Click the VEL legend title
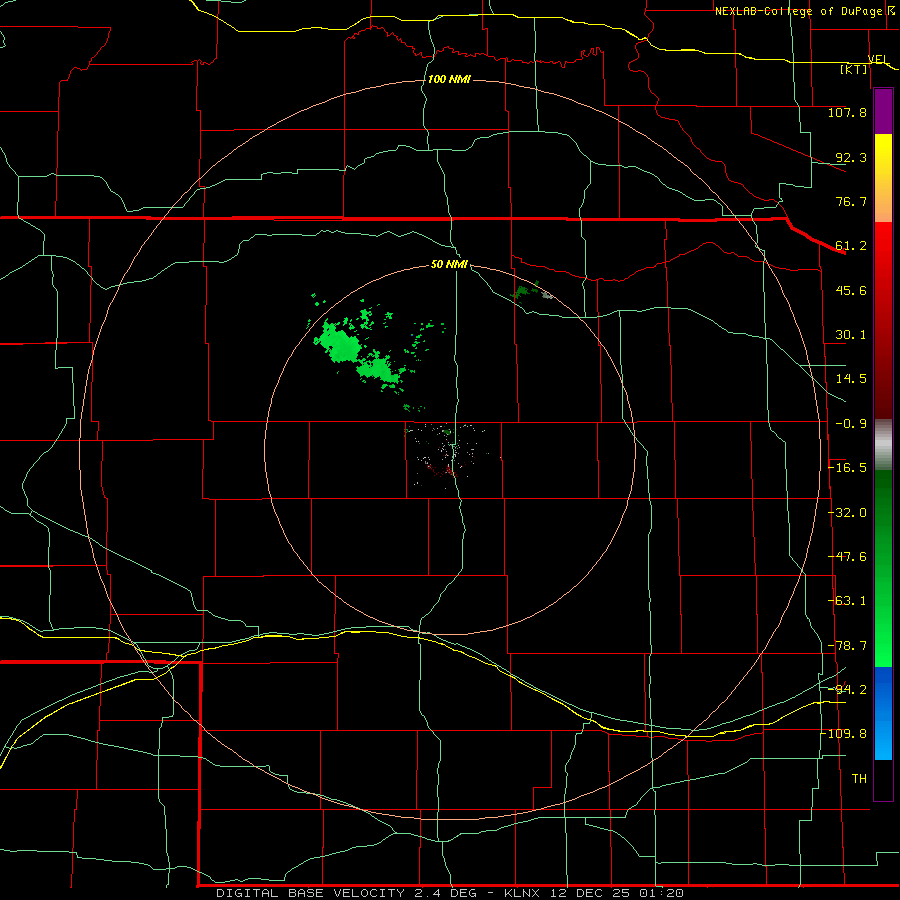 878,59
